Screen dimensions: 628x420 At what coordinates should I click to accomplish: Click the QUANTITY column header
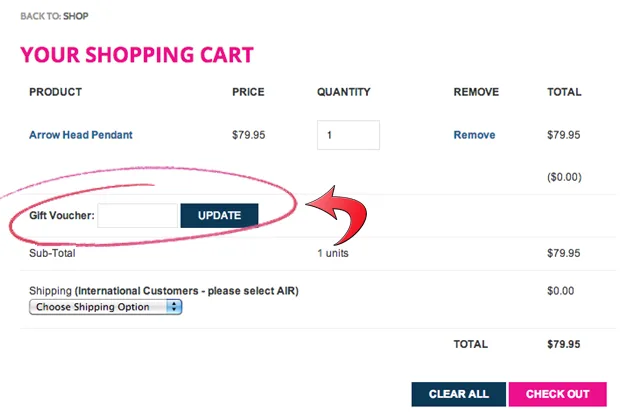pos(343,92)
